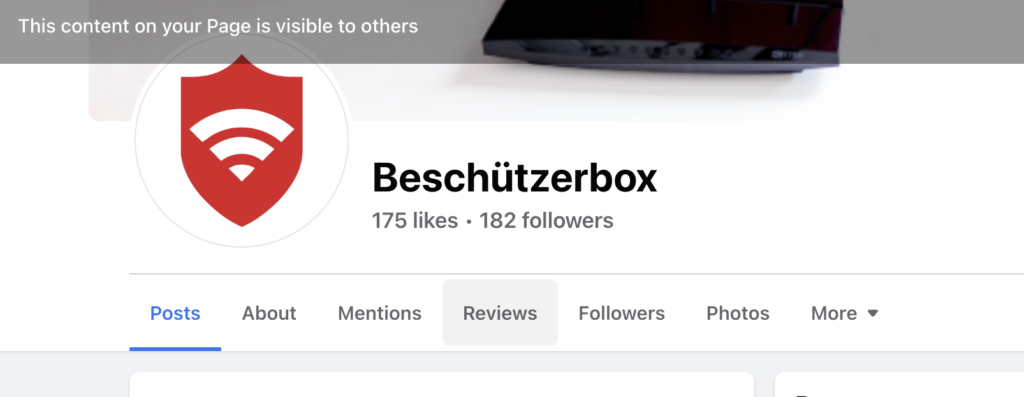Click the Beschützerbox page name heading
The image size is (1024, 397).
tap(515, 178)
